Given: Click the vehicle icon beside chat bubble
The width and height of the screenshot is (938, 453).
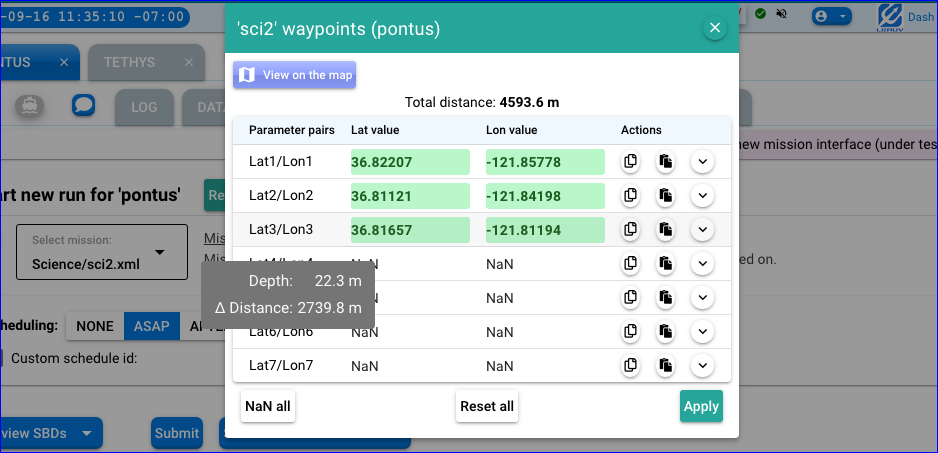Looking at the screenshot, I should [30, 105].
